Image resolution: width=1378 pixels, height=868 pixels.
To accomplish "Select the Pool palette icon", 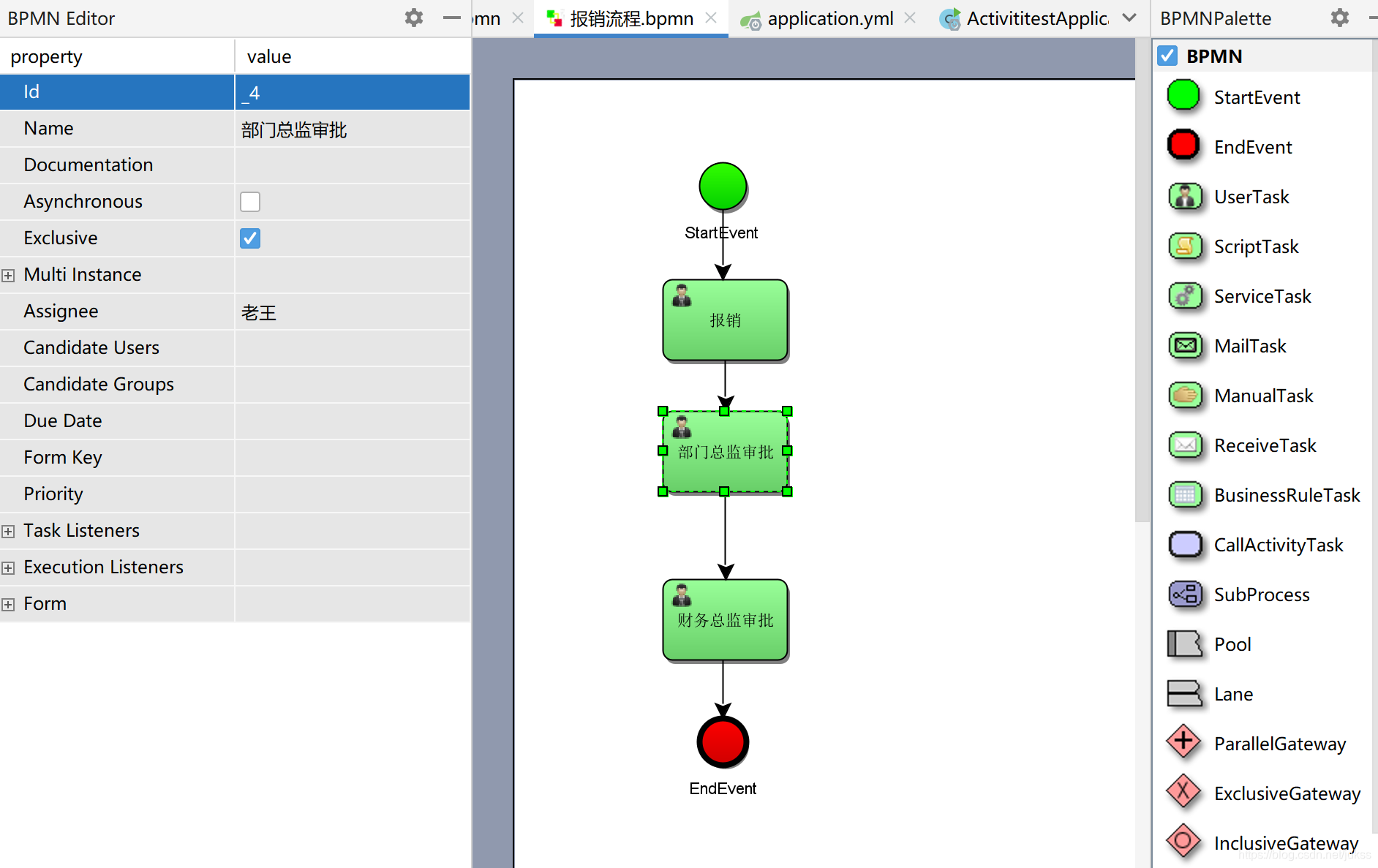I will (1184, 644).
